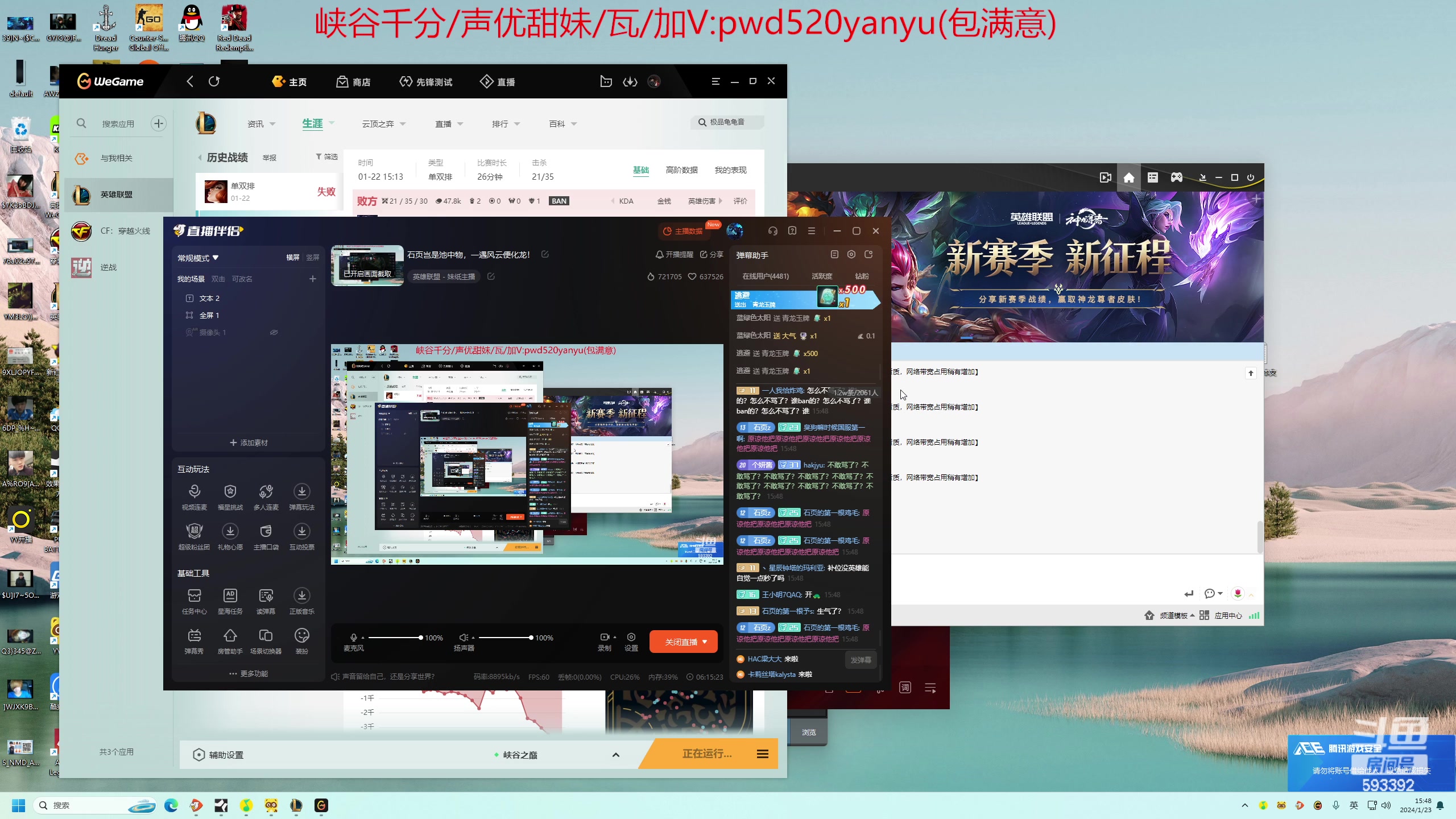Refresh the WeGame page
This screenshot has height=819, width=1456.
pos(214,81)
